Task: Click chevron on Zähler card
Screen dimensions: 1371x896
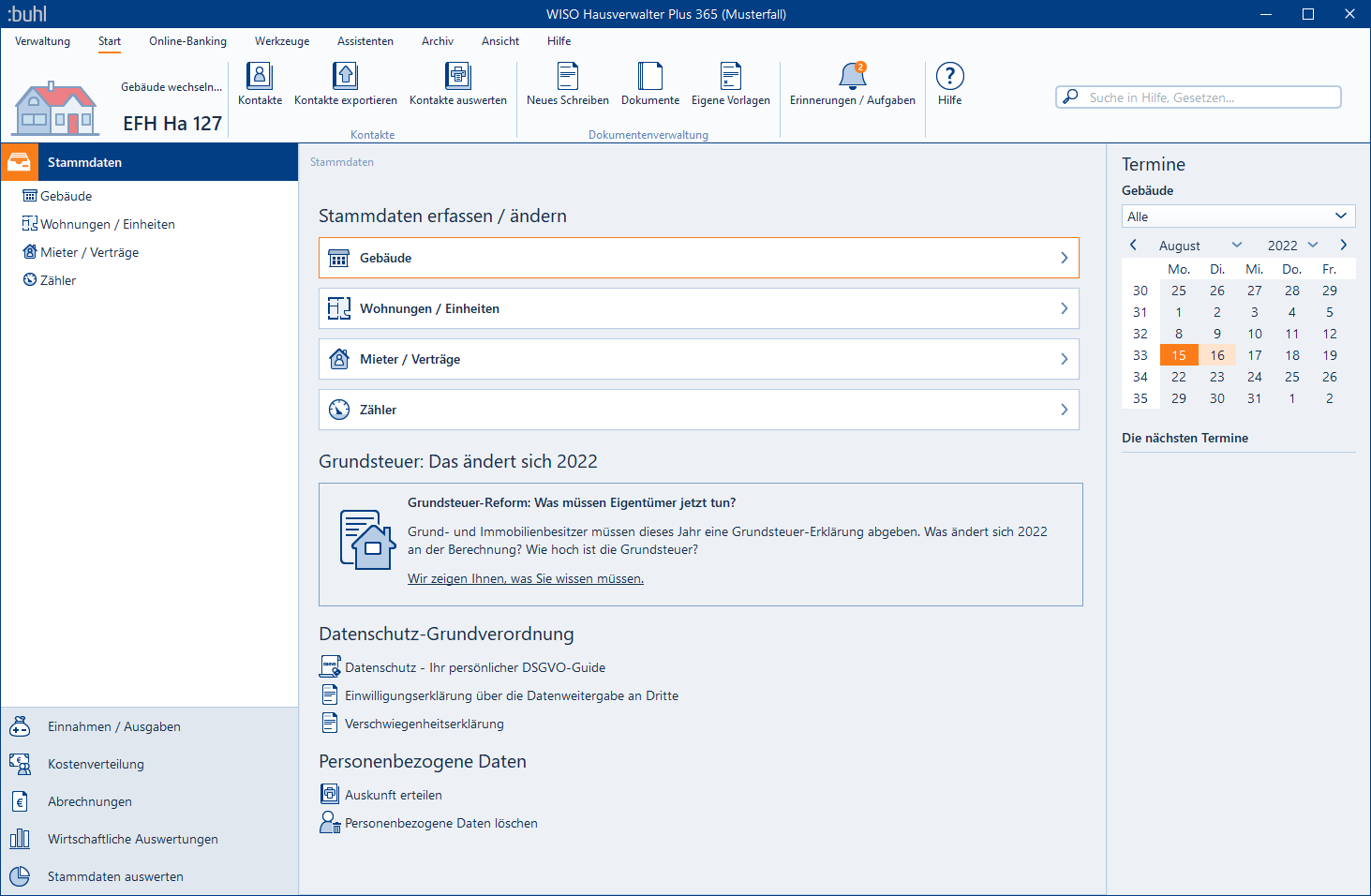Action: [x=1065, y=410]
